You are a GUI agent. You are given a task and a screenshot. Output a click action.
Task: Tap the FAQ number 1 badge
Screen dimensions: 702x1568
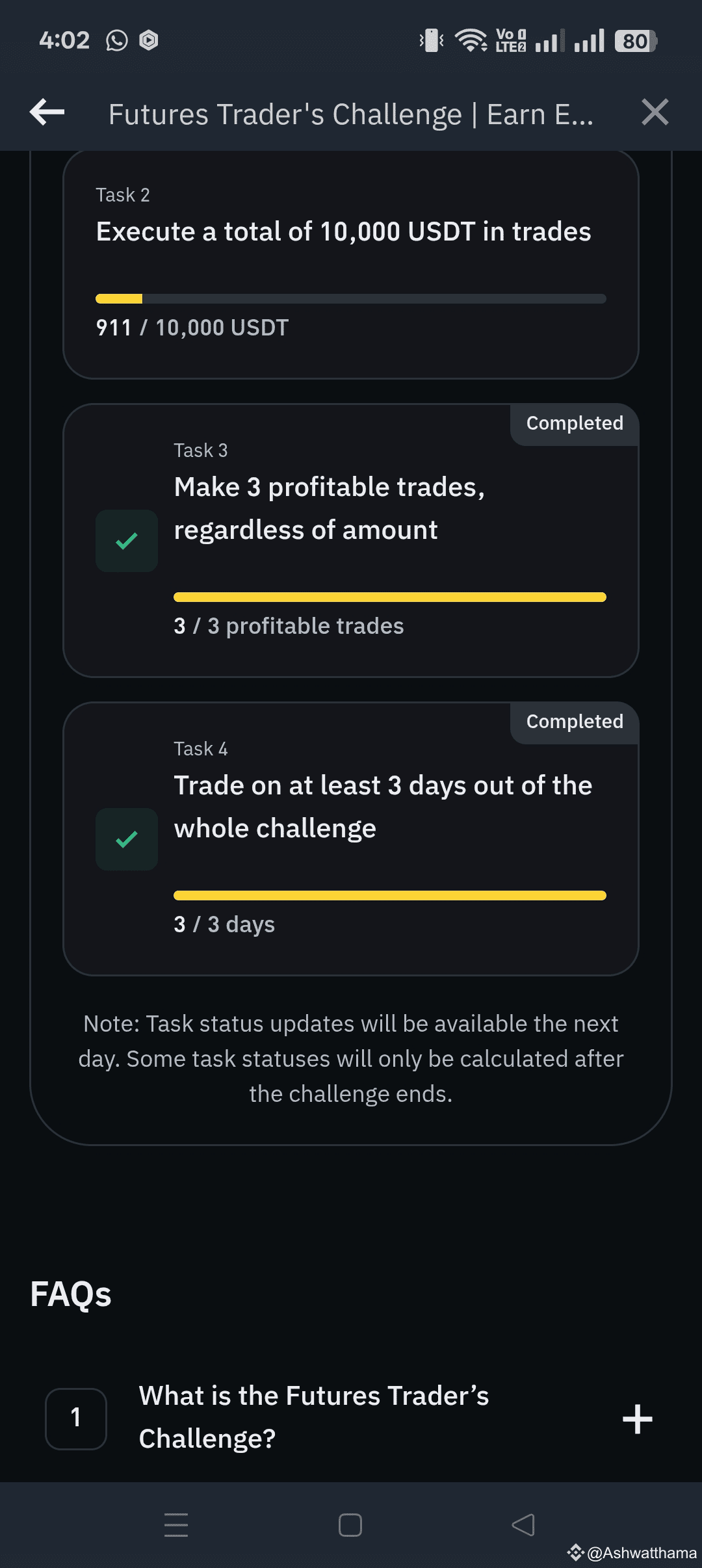[76, 1418]
